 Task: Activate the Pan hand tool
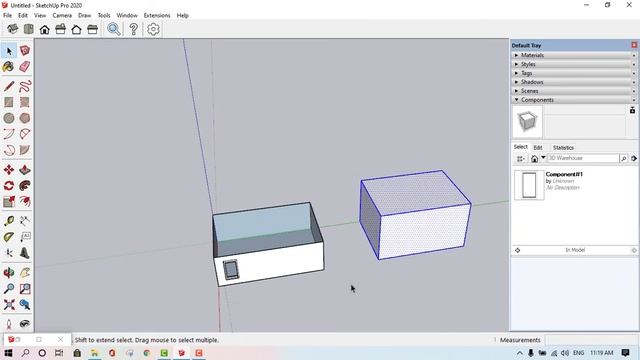coord(25,273)
